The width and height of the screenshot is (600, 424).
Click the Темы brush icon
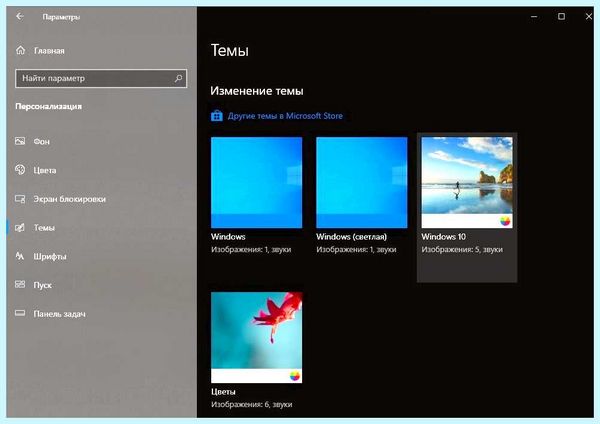20,228
